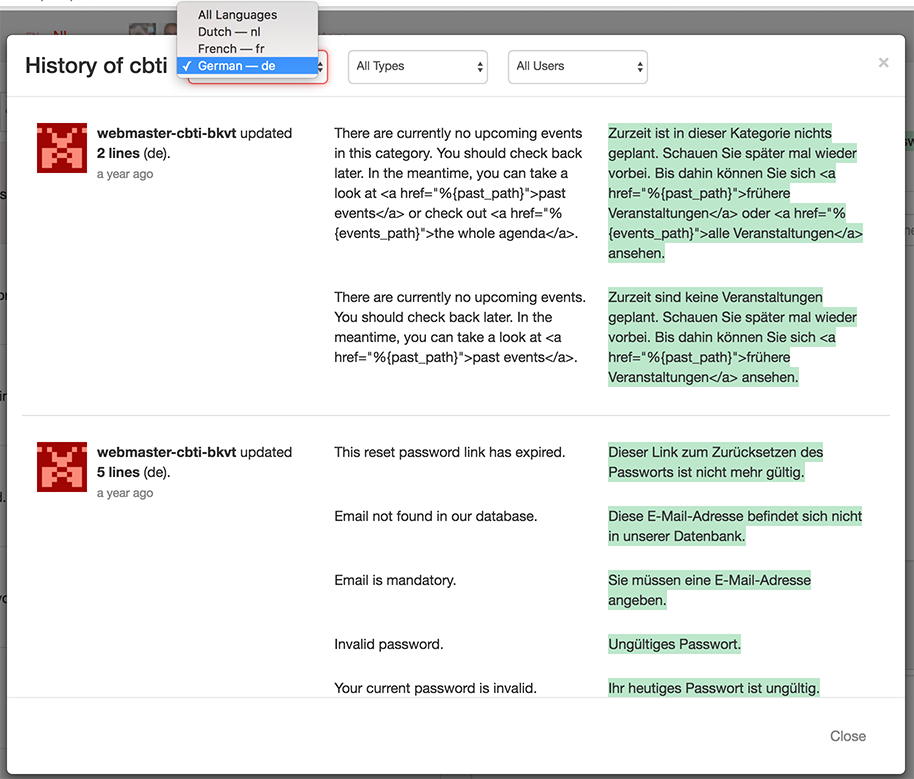Screen dimensions: 914x779
Task: Click 'Your current password is invalid.' text
Action: coord(435,689)
